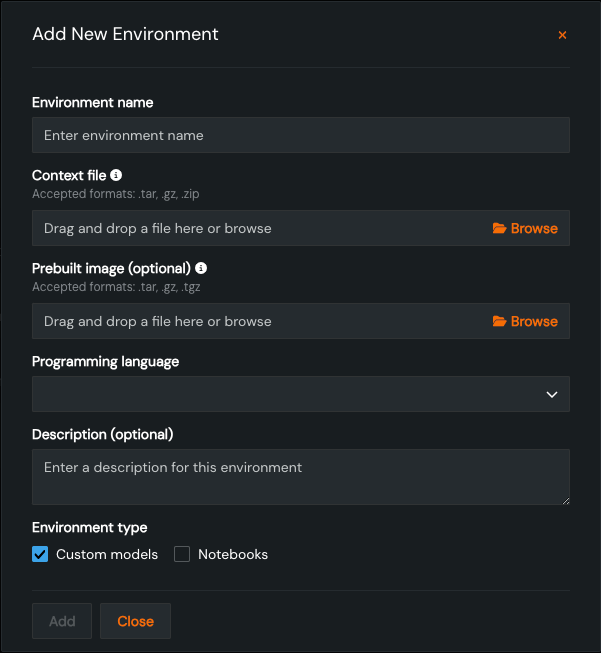Click the Add button
Image resolution: width=601 pixels, height=653 pixels.
click(x=62, y=621)
